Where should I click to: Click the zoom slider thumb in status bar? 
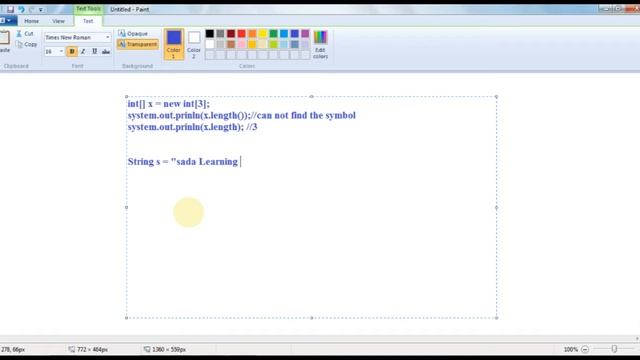[x=614, y=349]
